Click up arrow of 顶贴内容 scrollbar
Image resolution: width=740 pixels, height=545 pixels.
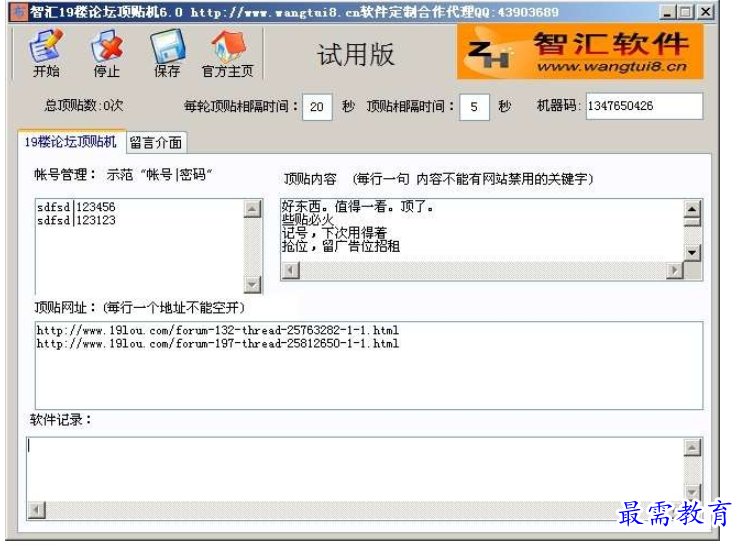point(692,209)
